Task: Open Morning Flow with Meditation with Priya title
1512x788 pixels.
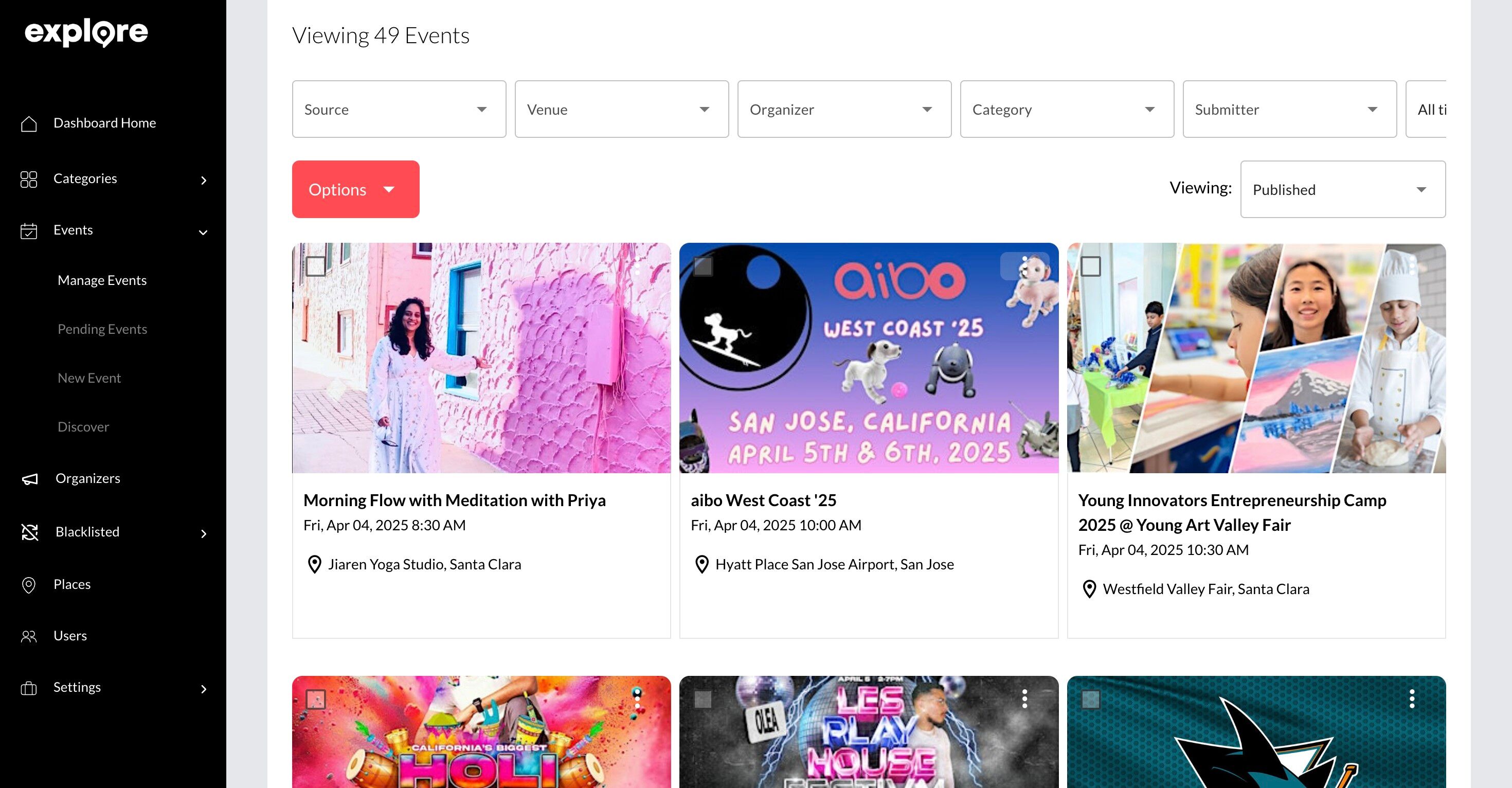Action: (x=454, y=500)
